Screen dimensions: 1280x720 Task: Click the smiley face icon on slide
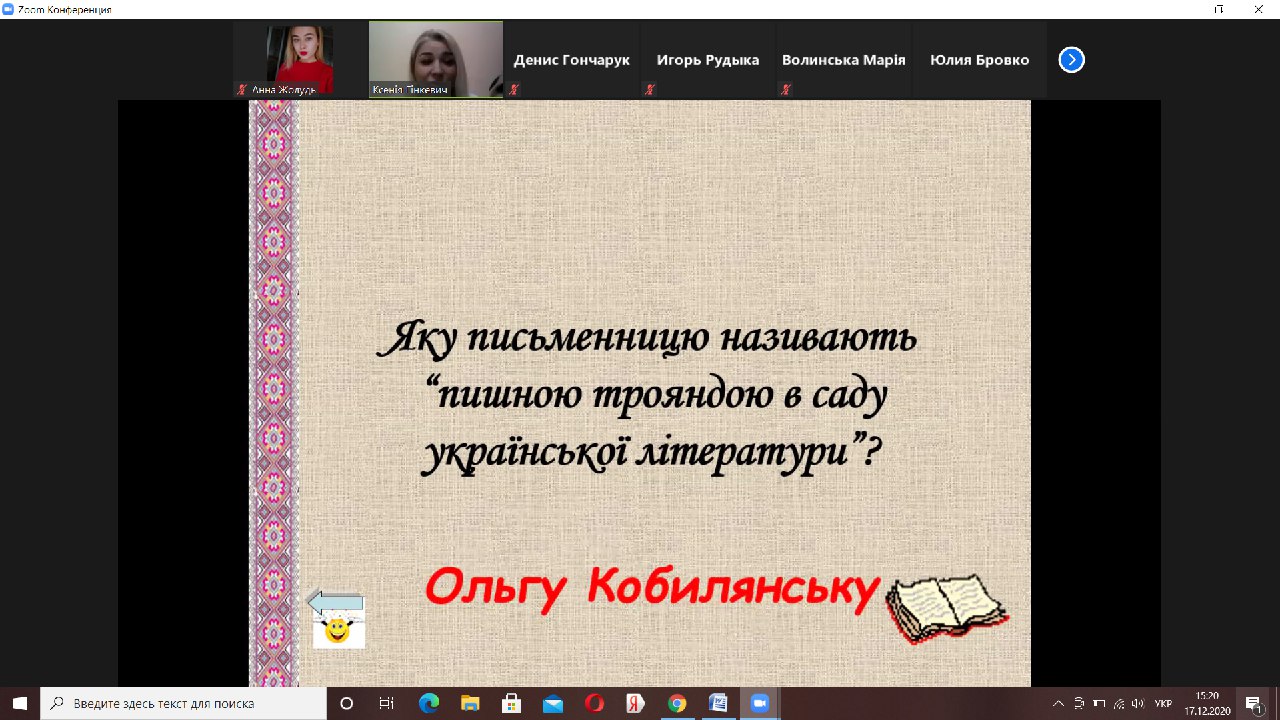pos(338,631)
